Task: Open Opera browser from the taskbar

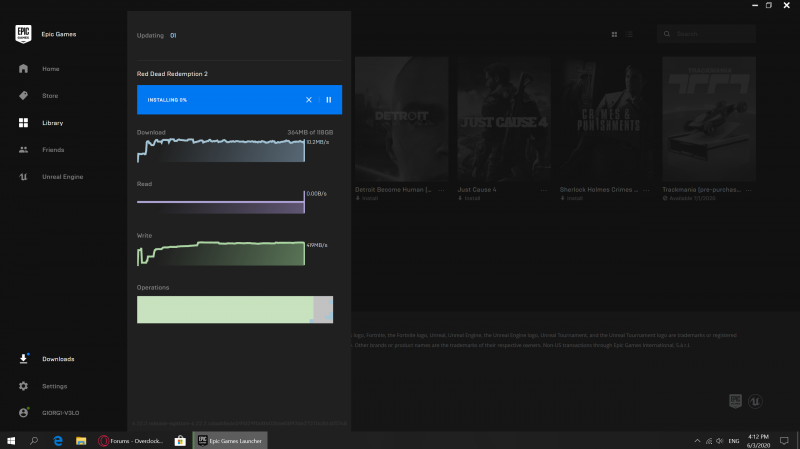Action: (x=104, y=440)
